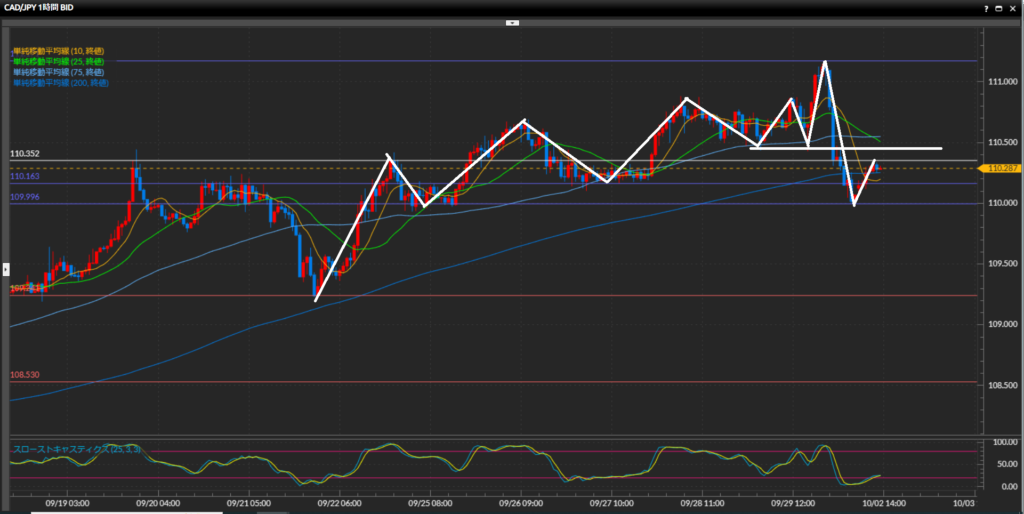The height and width of the screenshot is (514, 1024).
Task: Click the 111.000 price axis label
Action: pos(1001,81)
